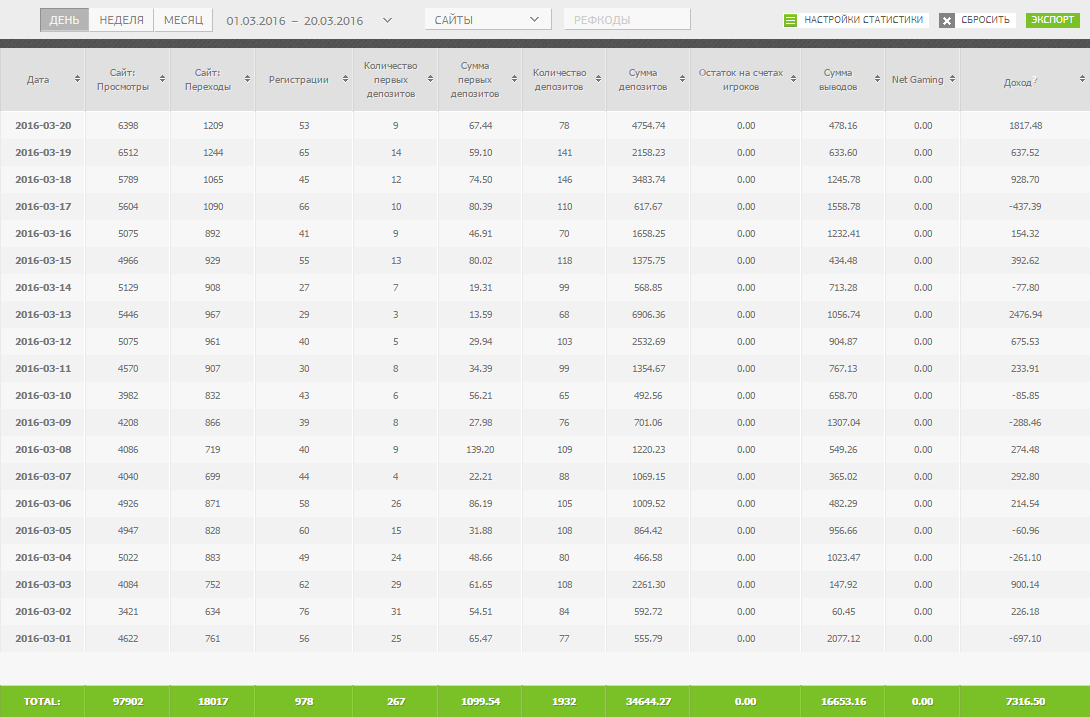Click deposit sum 4754.74
1090x717 pixels.
tap(649, 125)
